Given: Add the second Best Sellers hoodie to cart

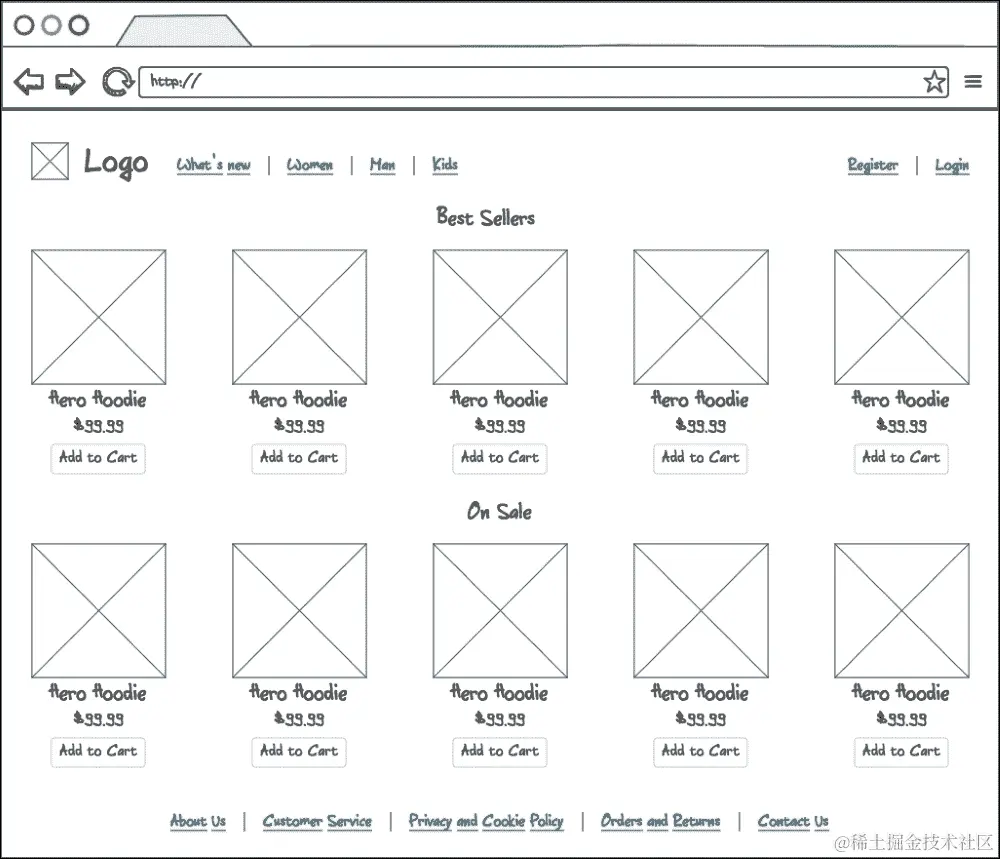Looking at the screenshot, I should (299, 458).
